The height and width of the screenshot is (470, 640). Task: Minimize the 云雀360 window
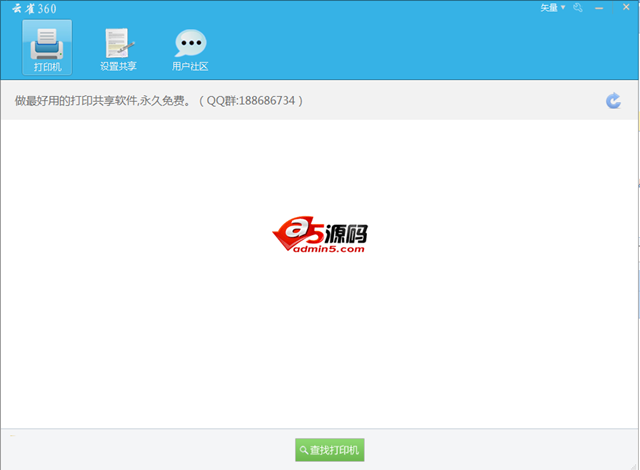[599, 8]
